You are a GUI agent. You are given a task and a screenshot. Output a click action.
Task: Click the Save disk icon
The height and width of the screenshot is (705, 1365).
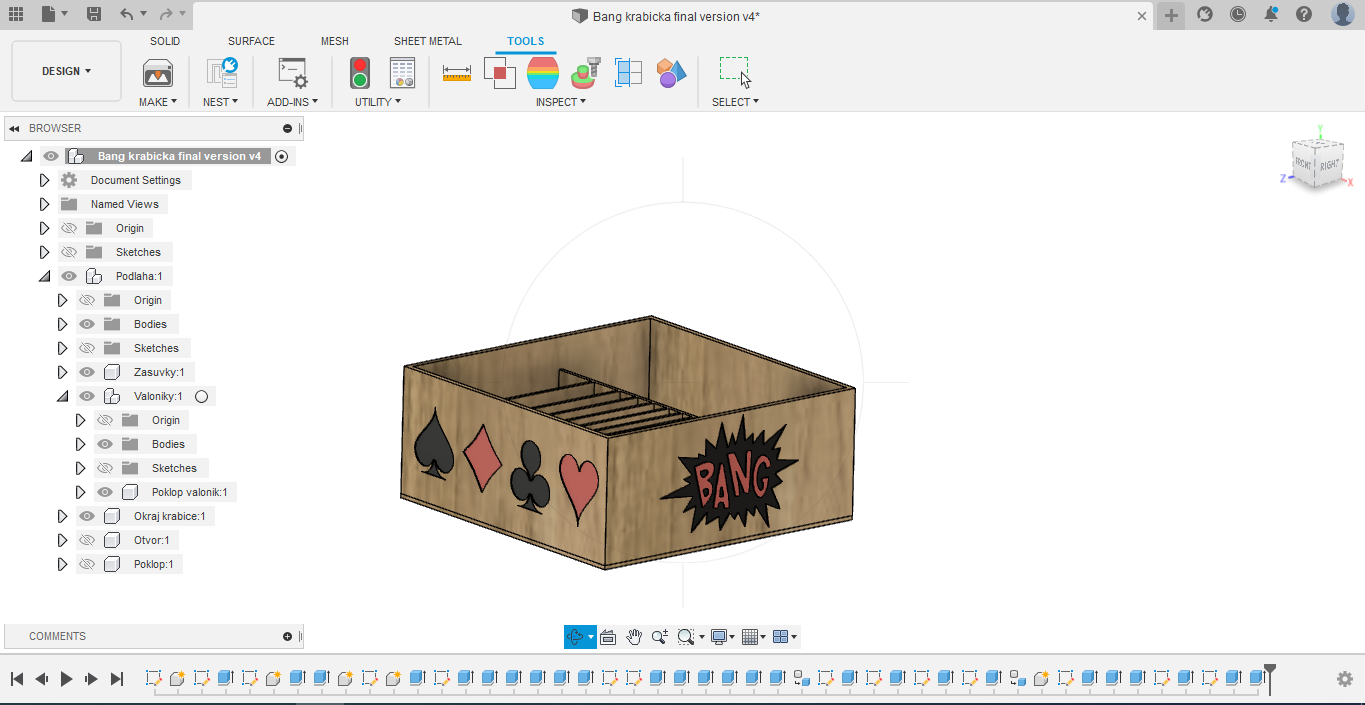[94, 14]
